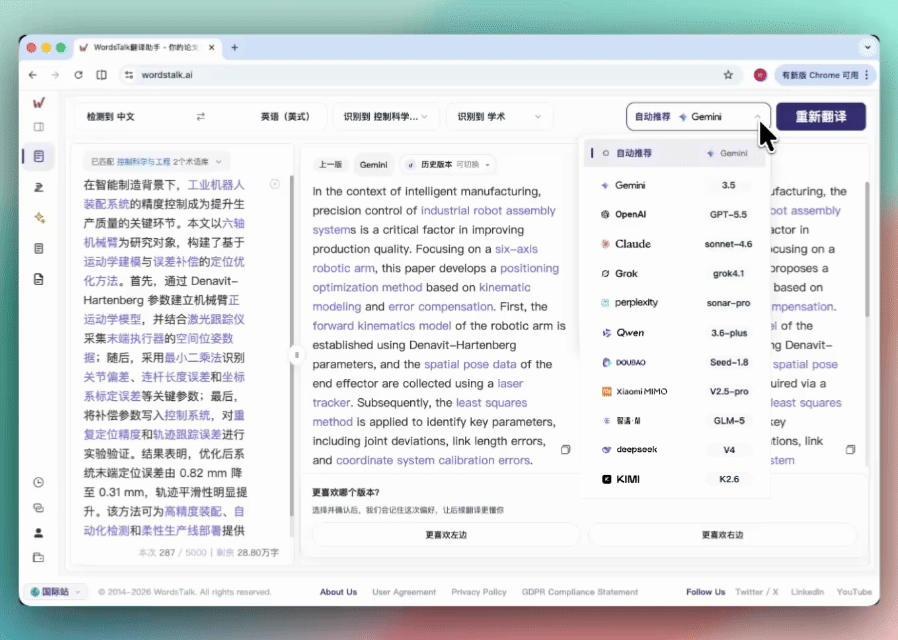Open the Privacy Policy link

(479, 592)
